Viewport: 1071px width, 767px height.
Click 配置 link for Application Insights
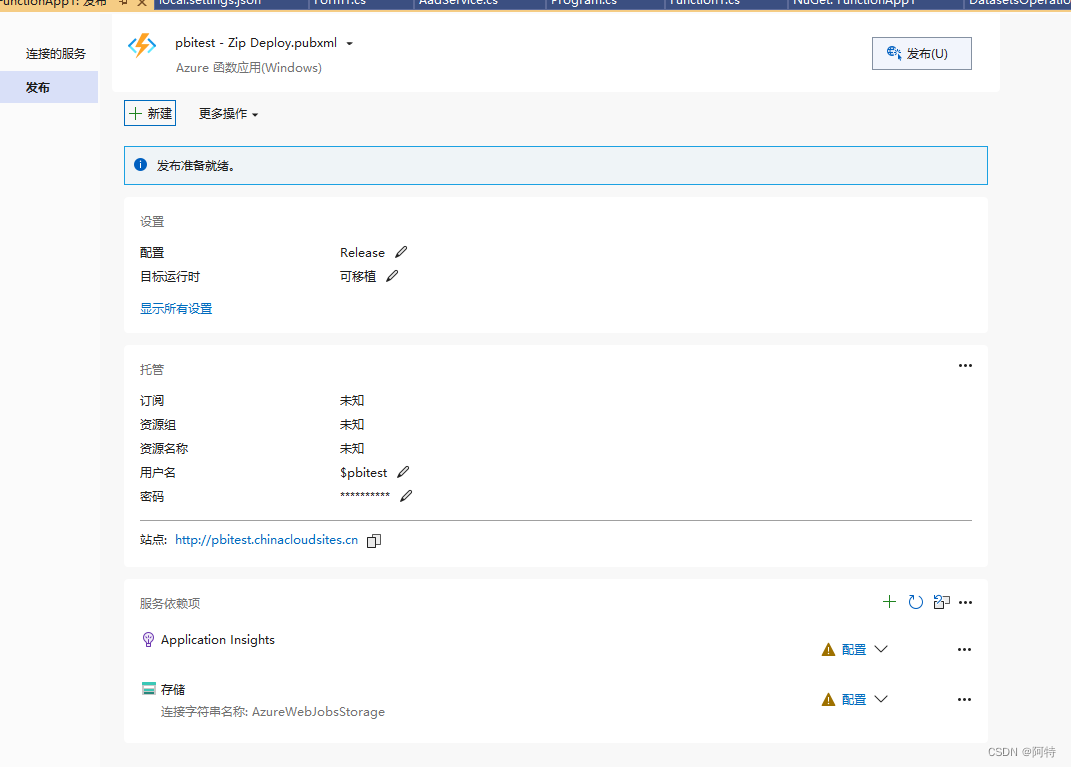click(x=854, y=650)
